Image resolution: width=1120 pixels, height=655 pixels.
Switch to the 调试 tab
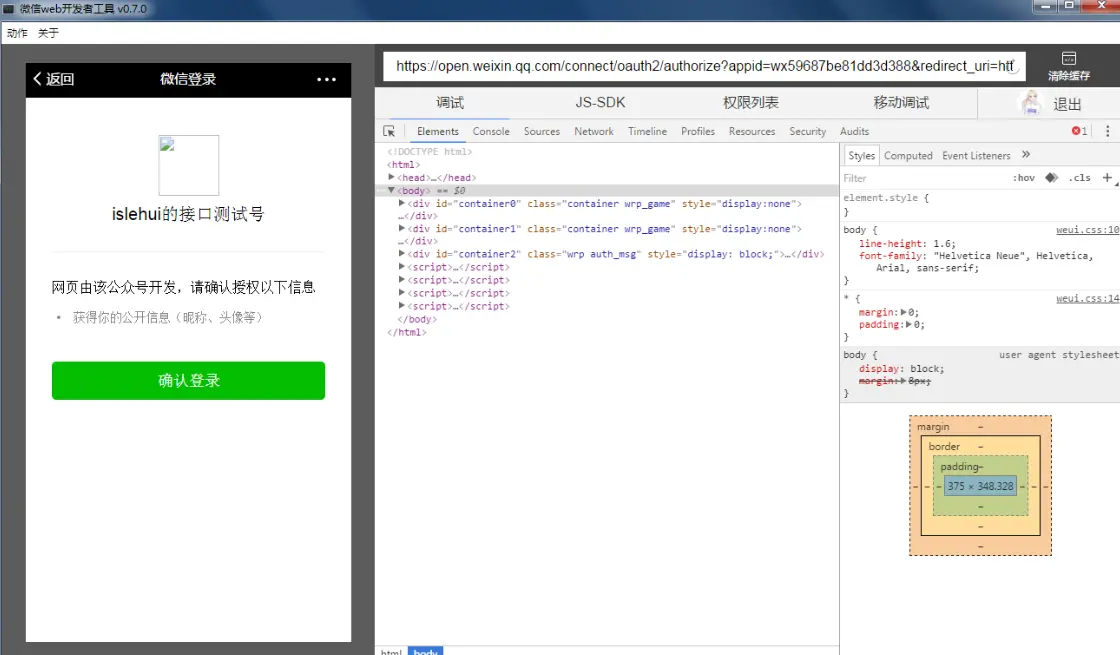coord(450,103)
